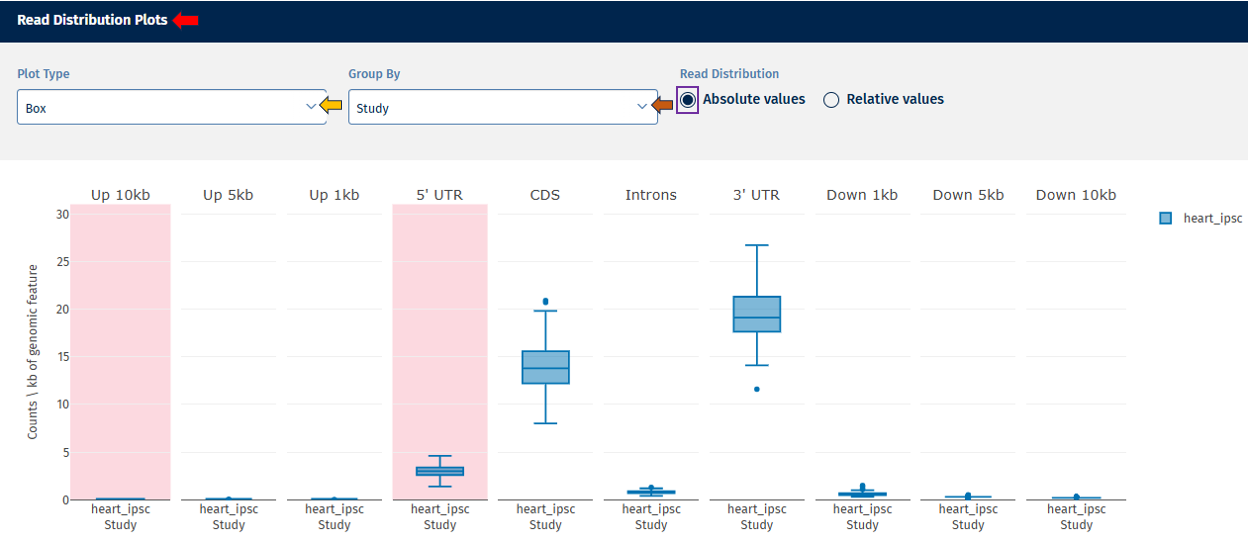Click the orange arrow next to Group By
This screenshot has height=539, width=1250.
(662, 105)
